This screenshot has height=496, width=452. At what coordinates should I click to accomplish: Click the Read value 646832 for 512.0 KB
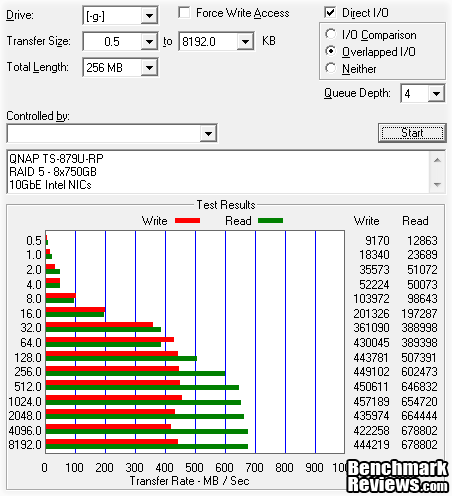[419, 387]
